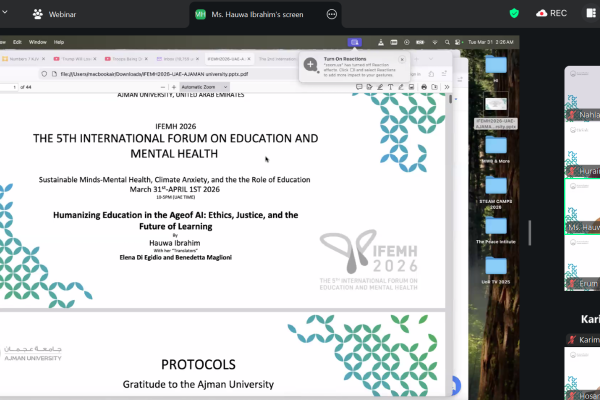The image size is (600, 400).
Task: Close the Numbers 7 KJV tab
Action: click(x=43, y=59)
